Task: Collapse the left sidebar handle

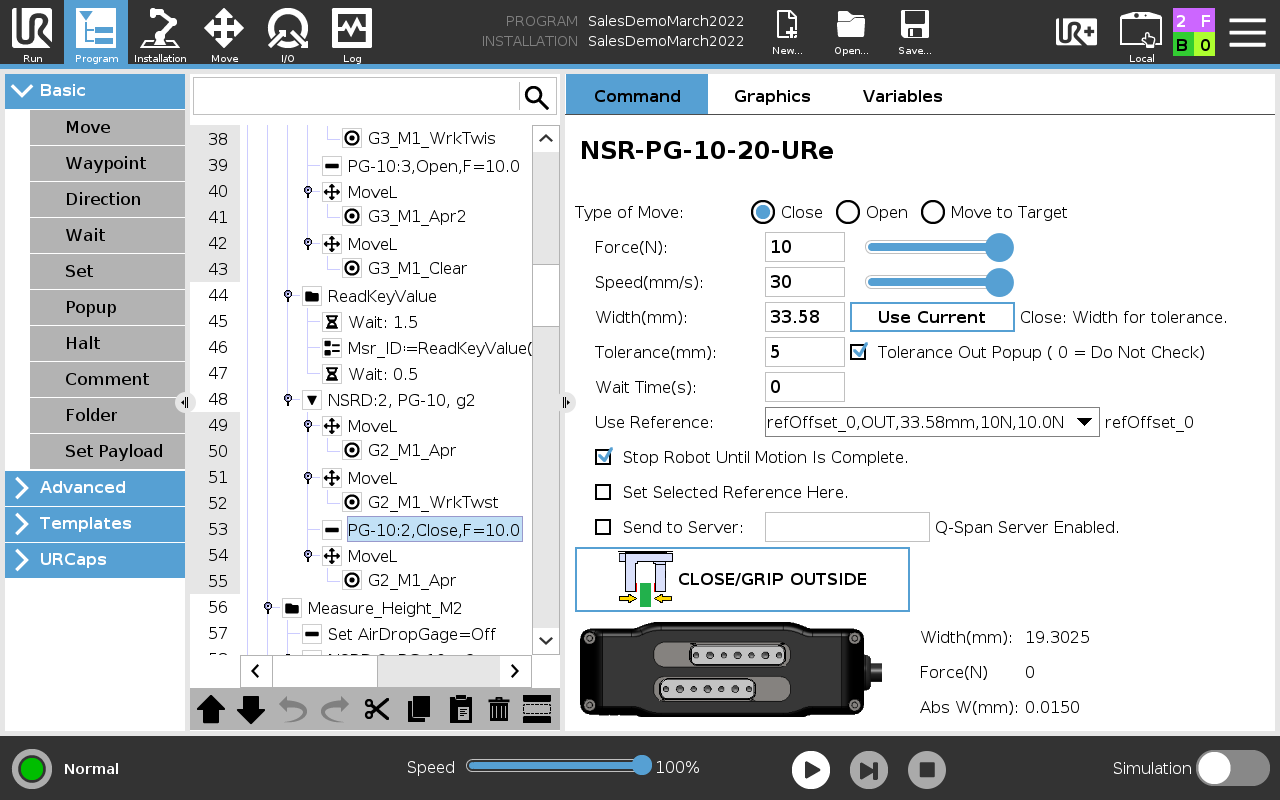Action: coord(184,402)
